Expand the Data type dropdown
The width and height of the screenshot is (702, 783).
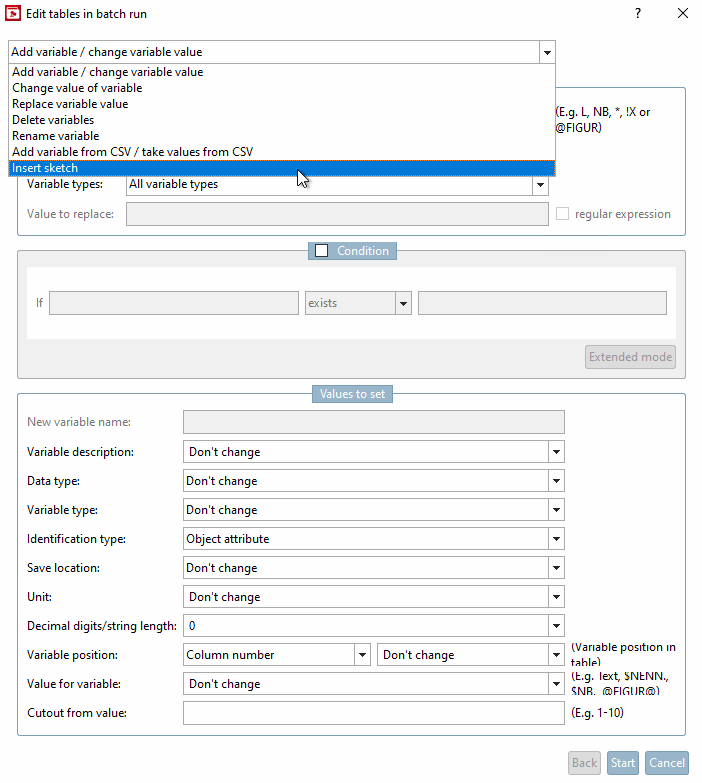tap(556, 481)
